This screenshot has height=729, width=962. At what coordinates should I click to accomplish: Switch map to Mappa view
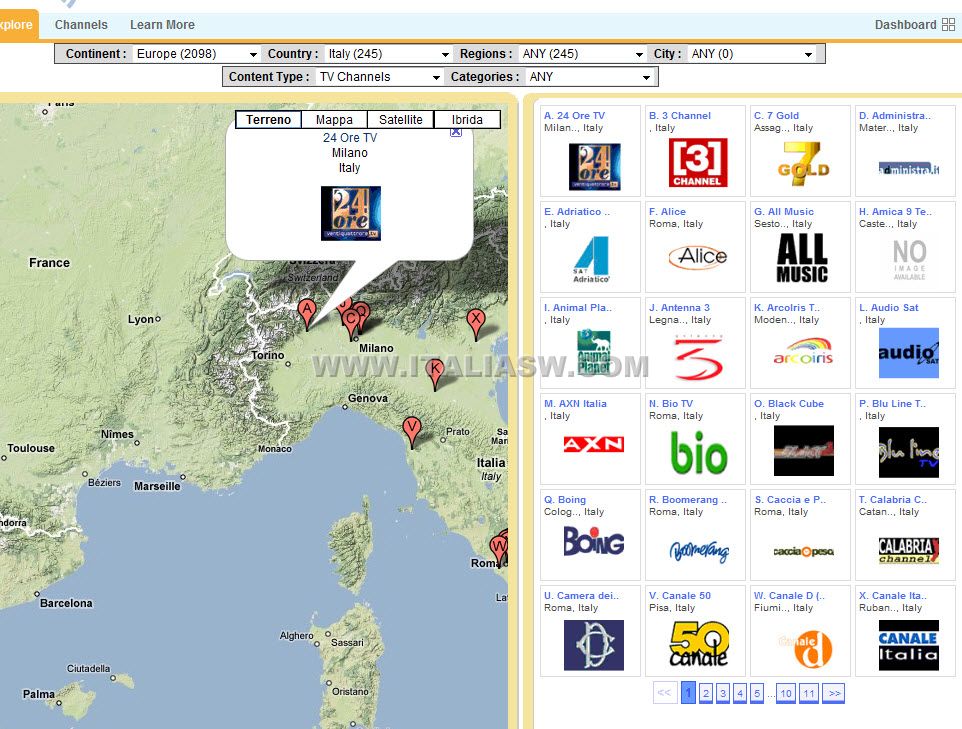(334, 120)
